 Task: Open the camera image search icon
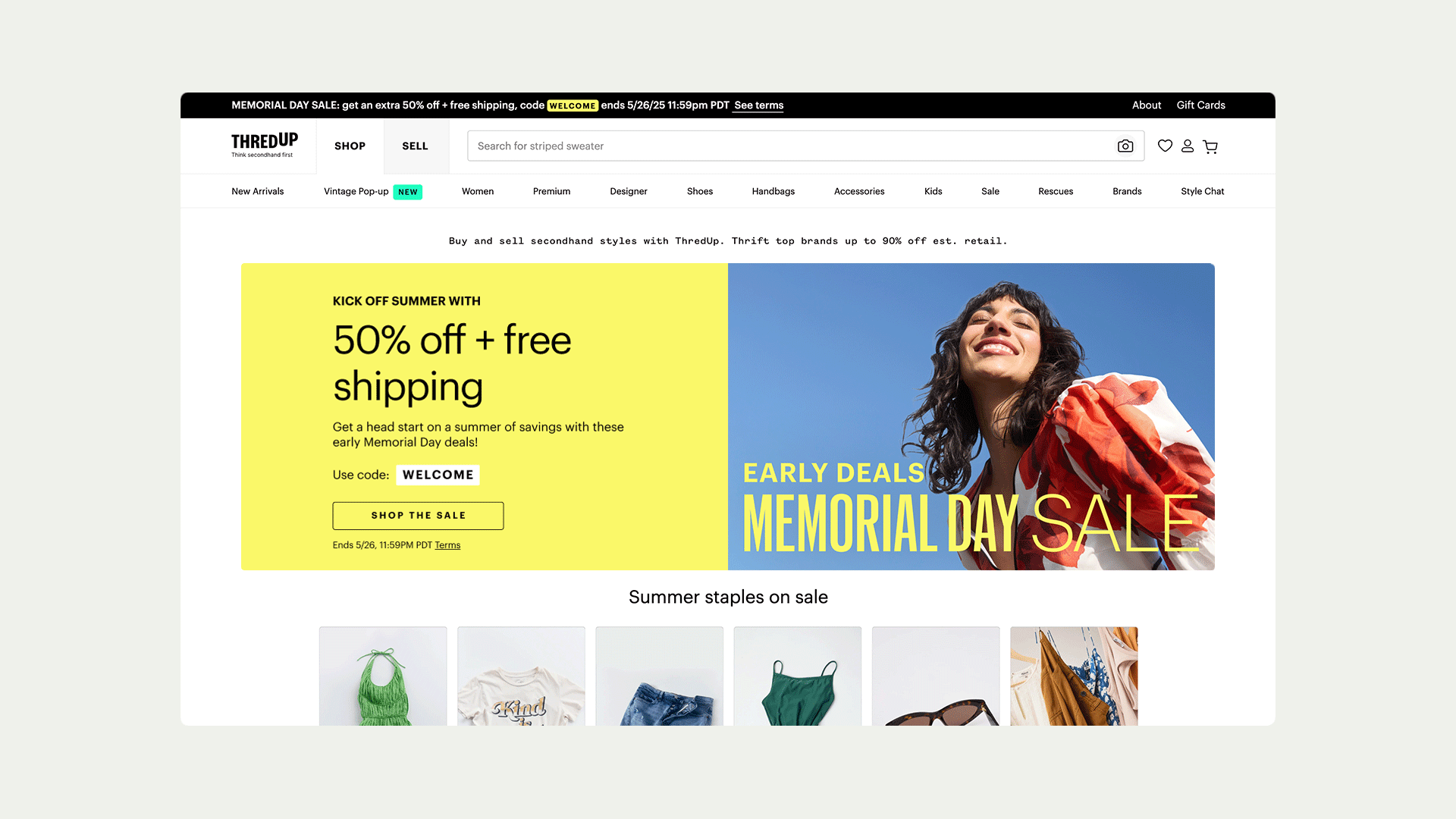coord(1125,146)
